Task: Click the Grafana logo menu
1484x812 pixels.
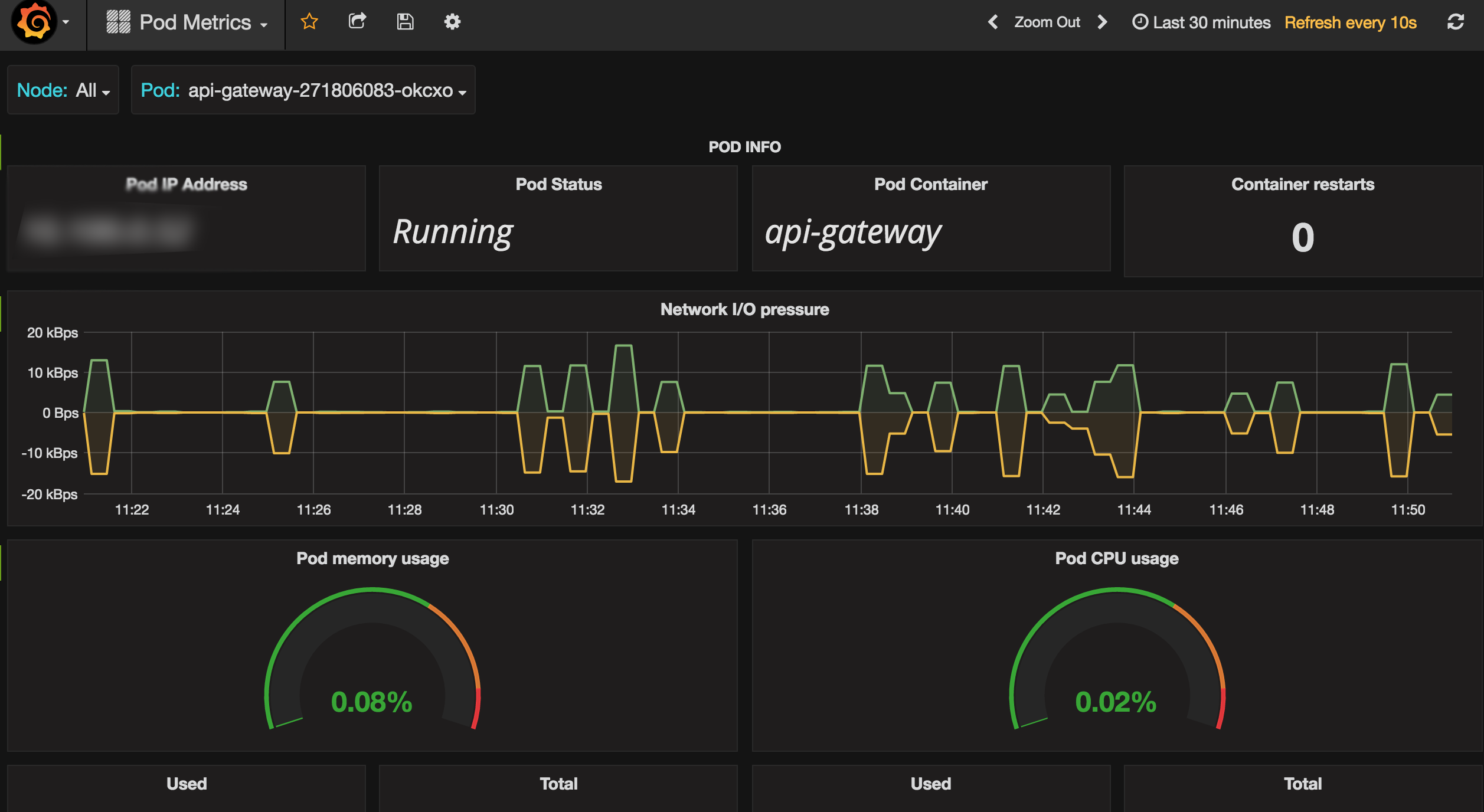Action: coord(35,22)
